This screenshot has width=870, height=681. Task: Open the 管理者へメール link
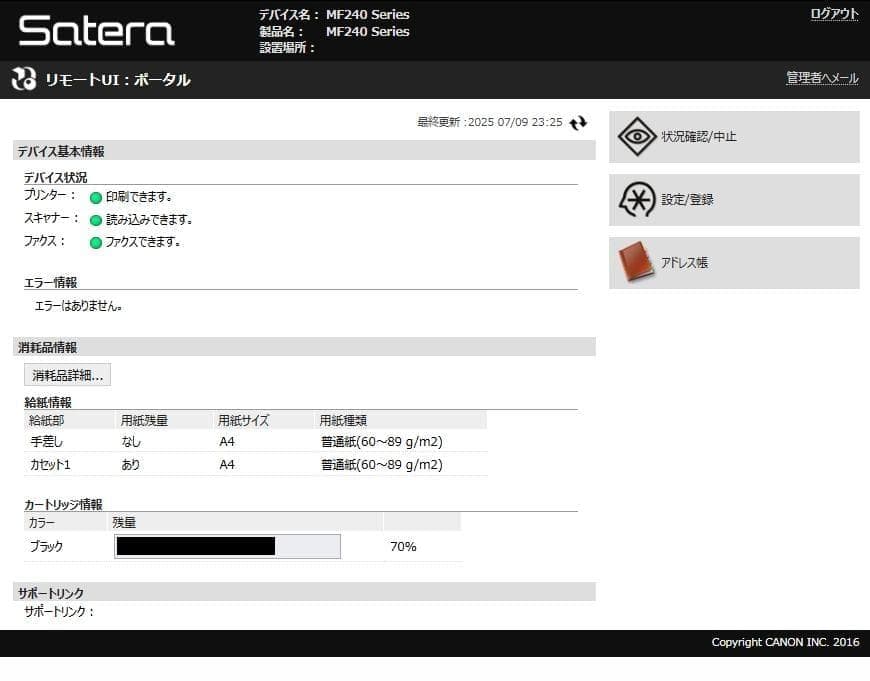point(822,78)
